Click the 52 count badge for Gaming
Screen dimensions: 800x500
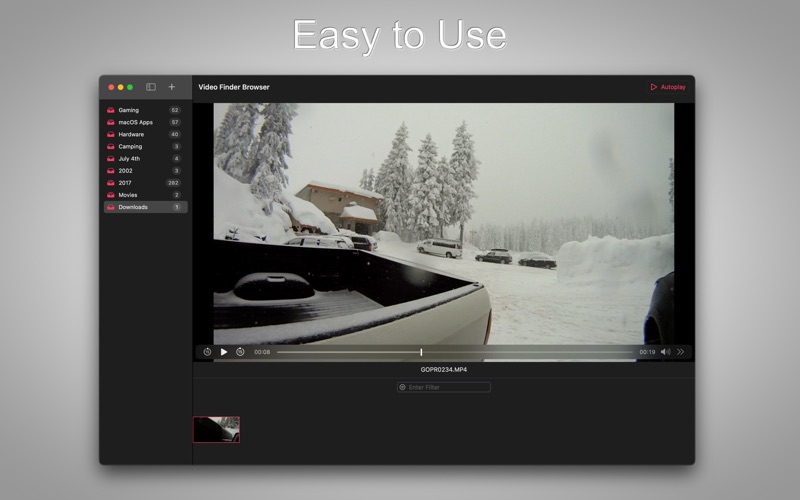tap(174, 110)
